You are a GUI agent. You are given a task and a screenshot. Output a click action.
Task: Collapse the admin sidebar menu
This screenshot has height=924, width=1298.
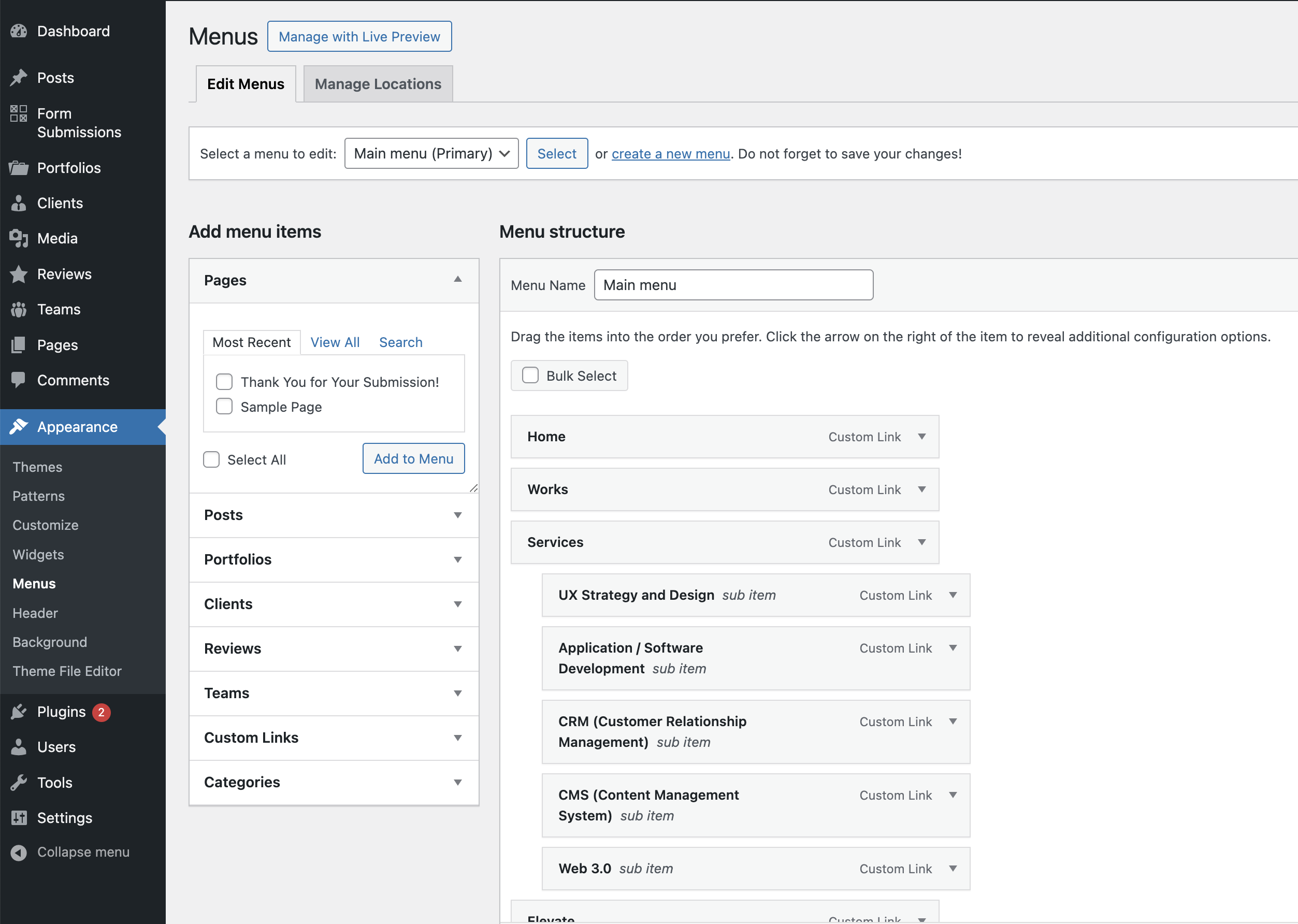pyautogui.click(x=19, y=851)
